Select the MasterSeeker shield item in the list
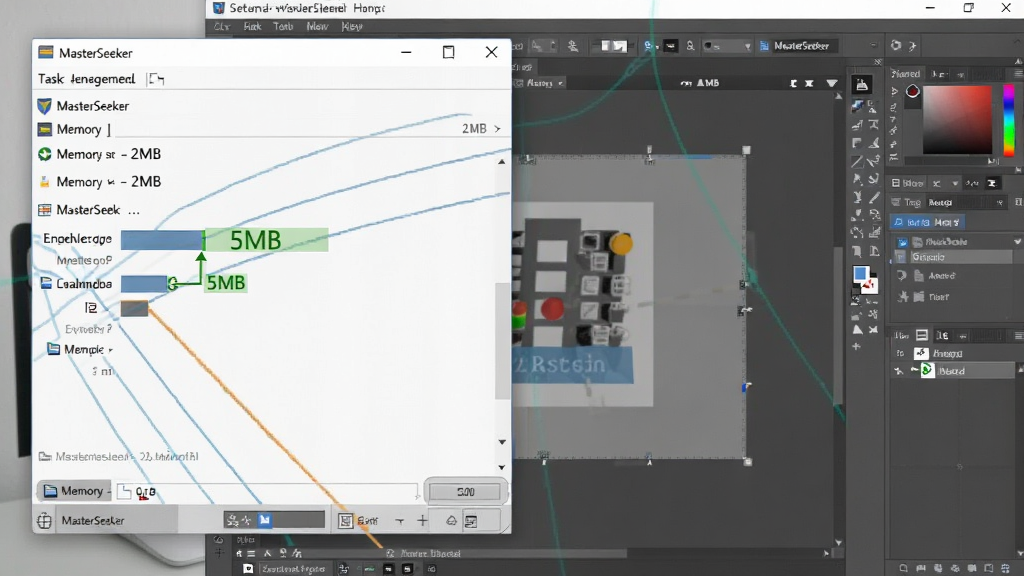The width and height of the screenshot is (1024, 576). click(83, 106)
